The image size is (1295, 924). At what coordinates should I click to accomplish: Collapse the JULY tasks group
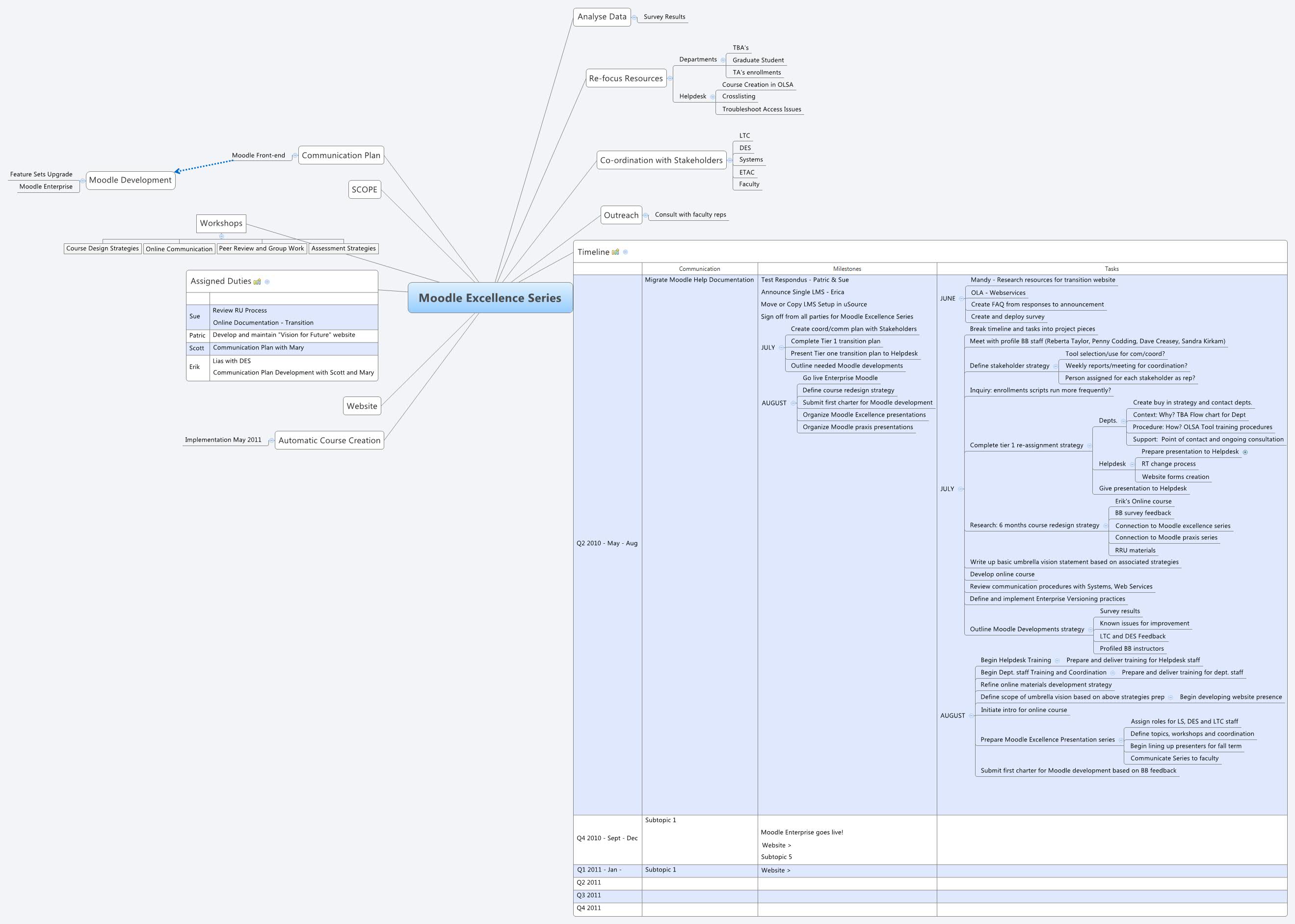point(962,488)
